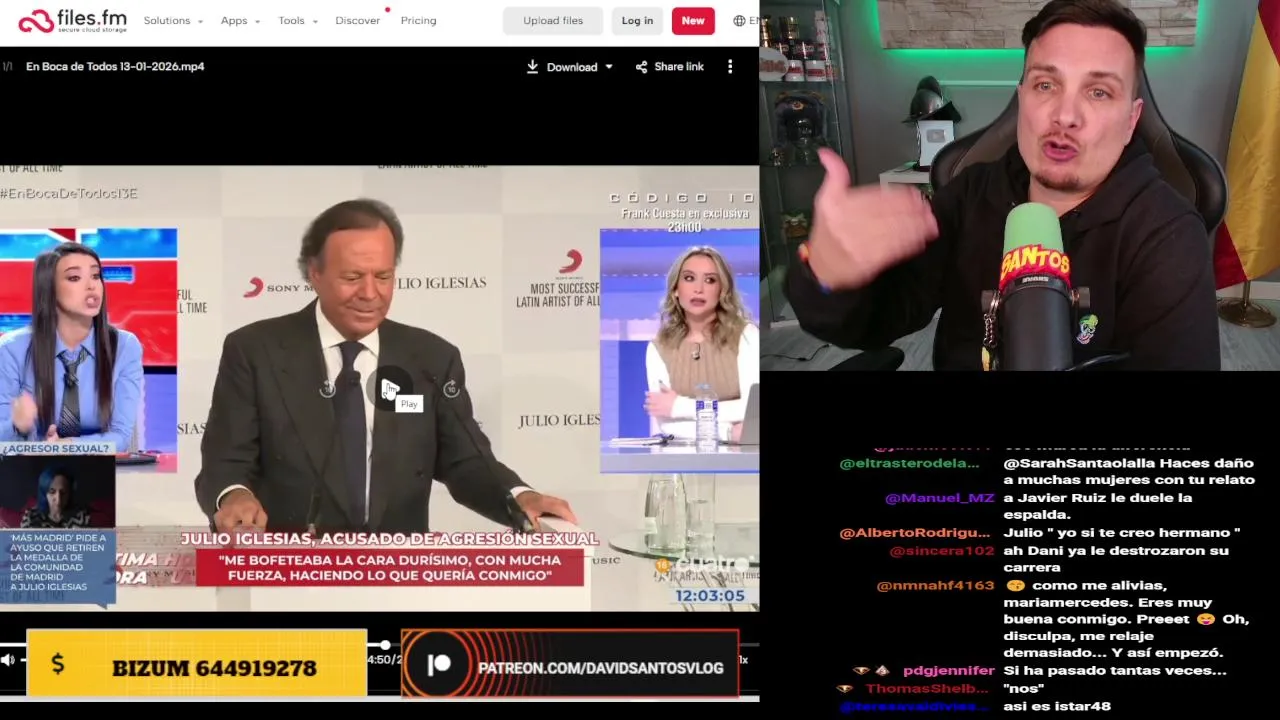Click chat username @AlbertoRodrigu...
This screenshot has height=720, width=1280.
click(915, 533)
